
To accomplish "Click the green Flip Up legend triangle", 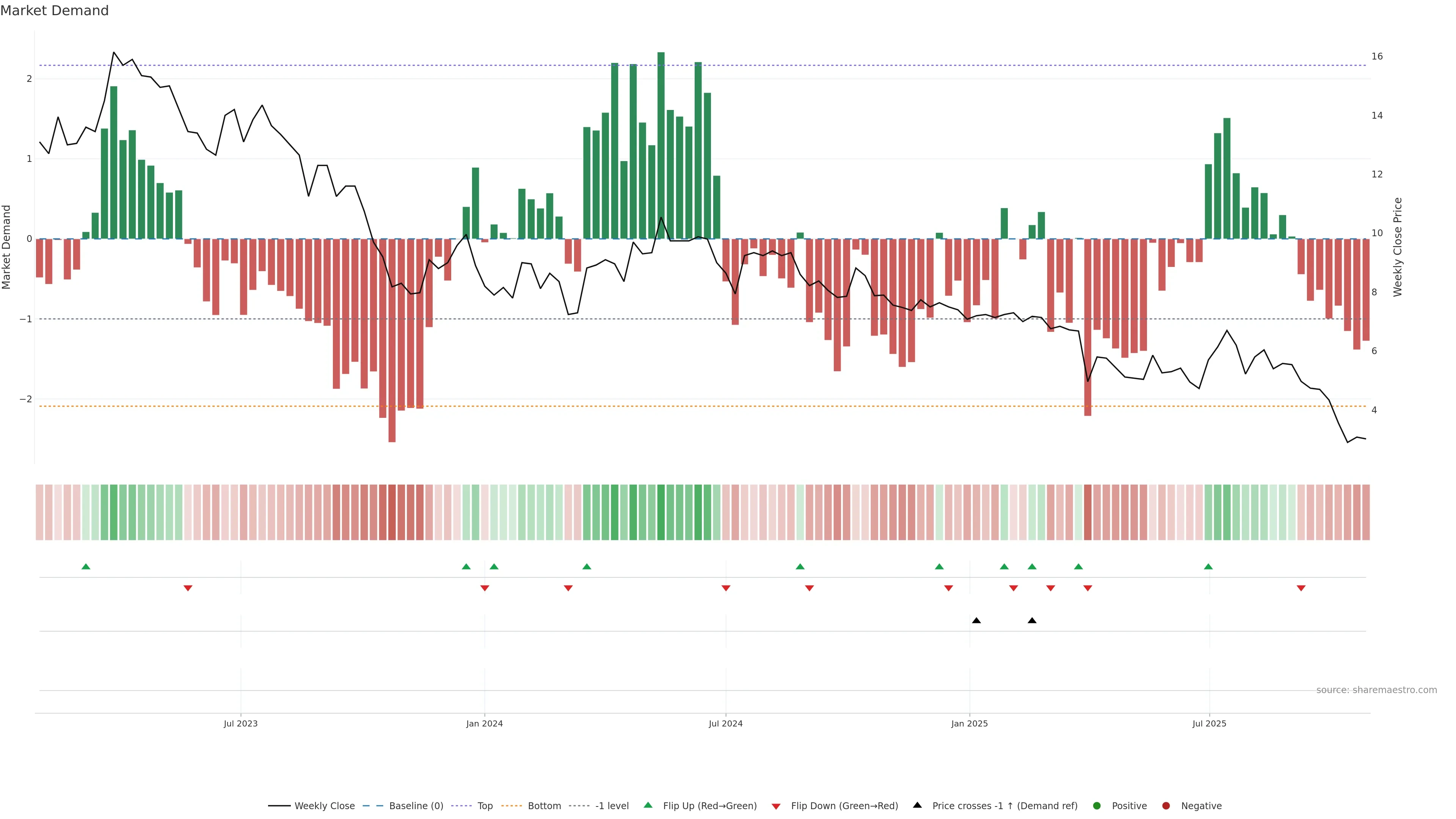I will 648,805.
